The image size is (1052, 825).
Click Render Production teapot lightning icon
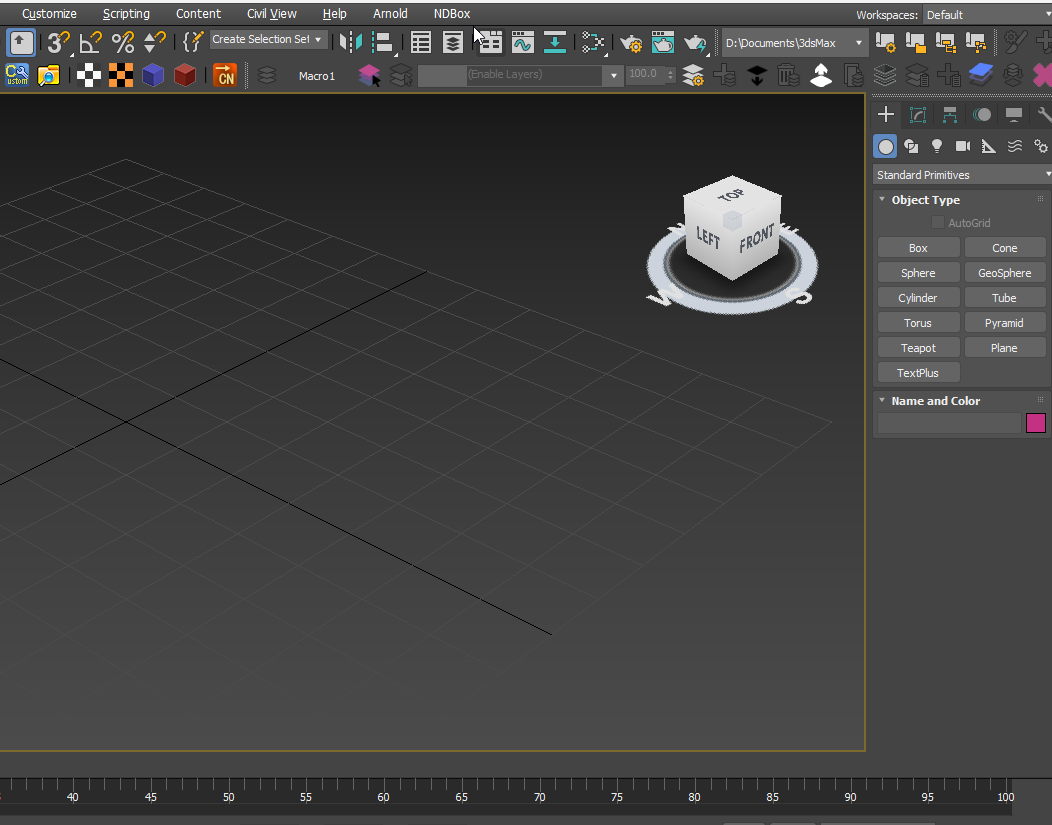point(695,43)
